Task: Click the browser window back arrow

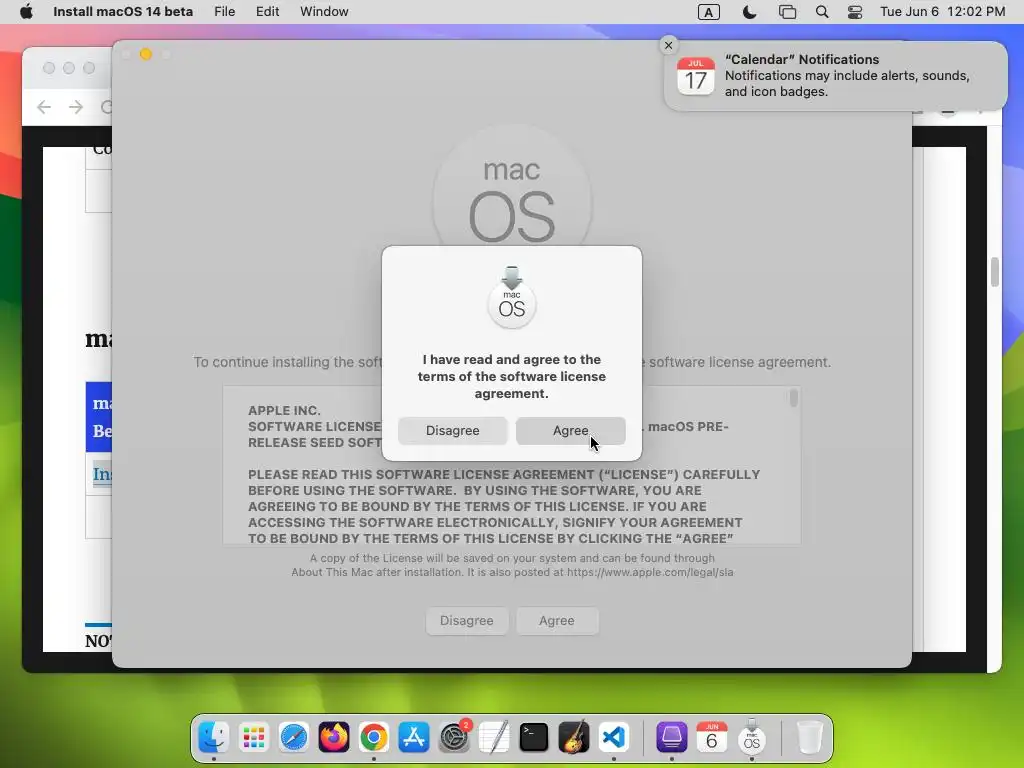Action: coord(44,106)
